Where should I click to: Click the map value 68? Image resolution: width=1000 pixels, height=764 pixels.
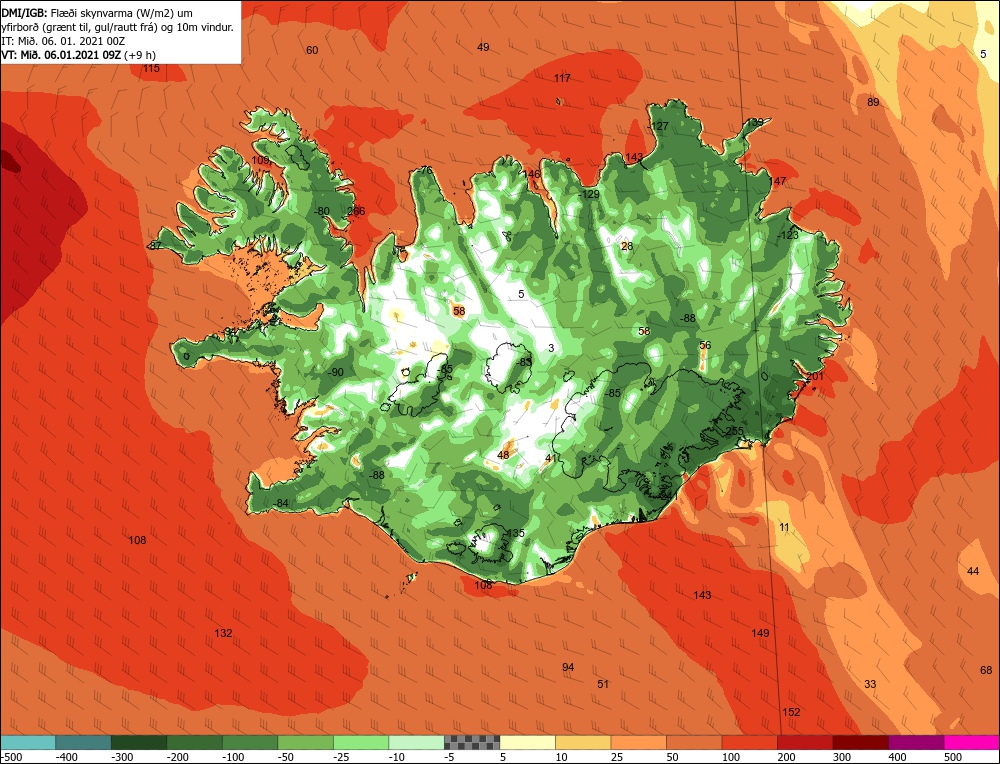tap(986, 670)
